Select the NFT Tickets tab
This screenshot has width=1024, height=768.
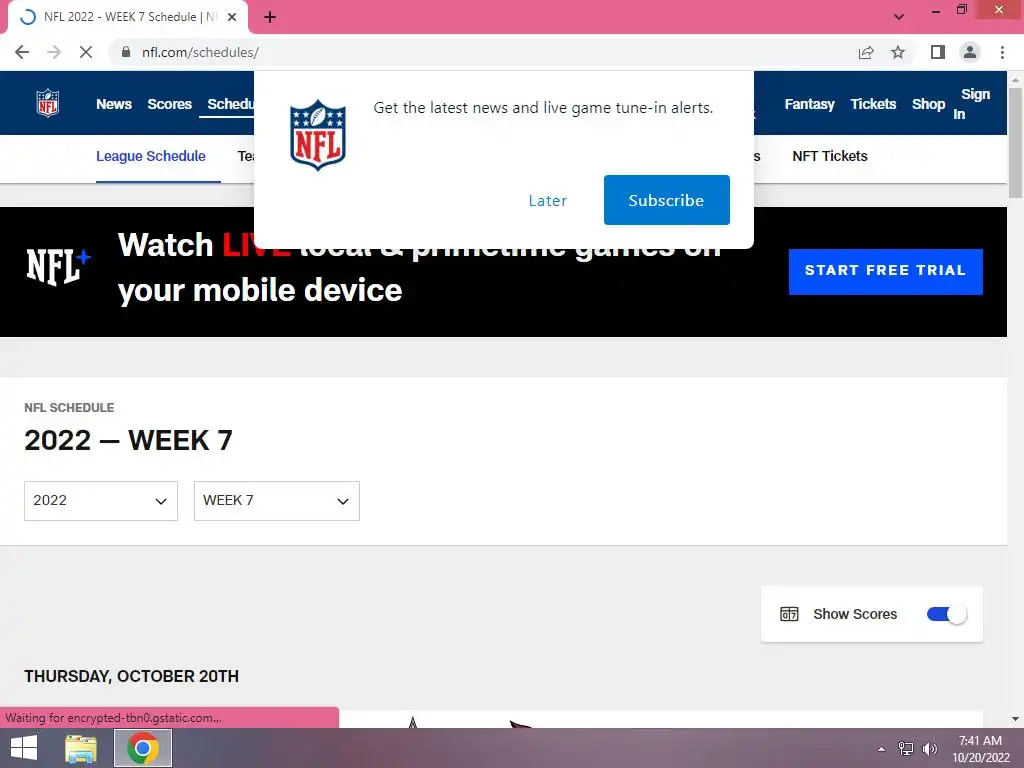pos(829,156)
